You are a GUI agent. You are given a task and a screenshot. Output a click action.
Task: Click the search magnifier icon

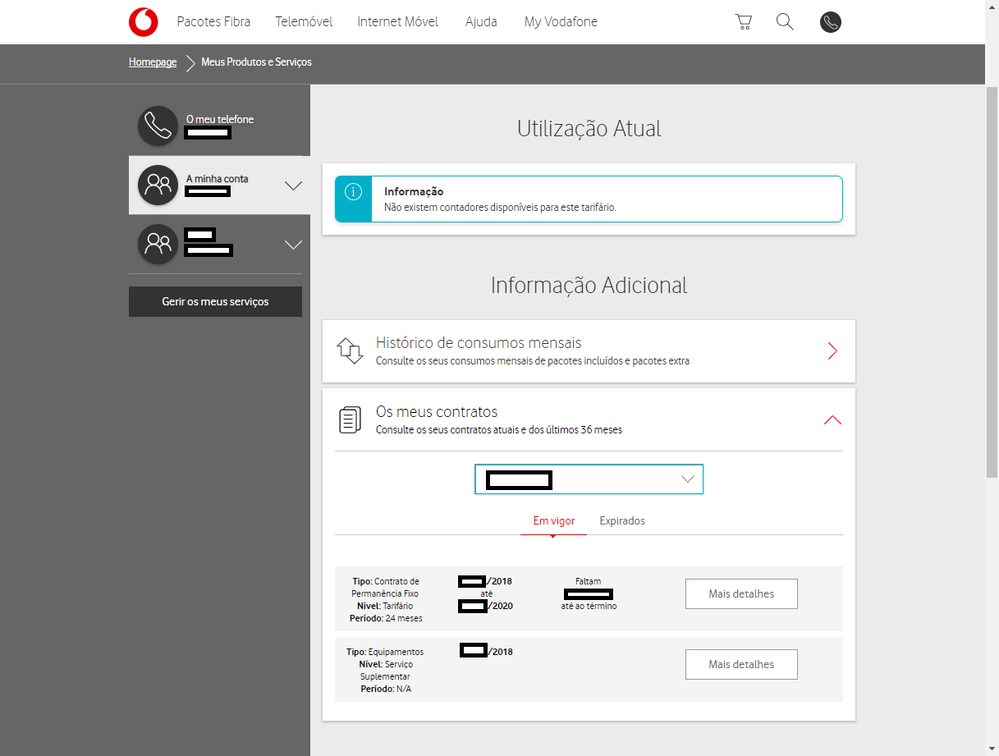click(x=785, y=22)
